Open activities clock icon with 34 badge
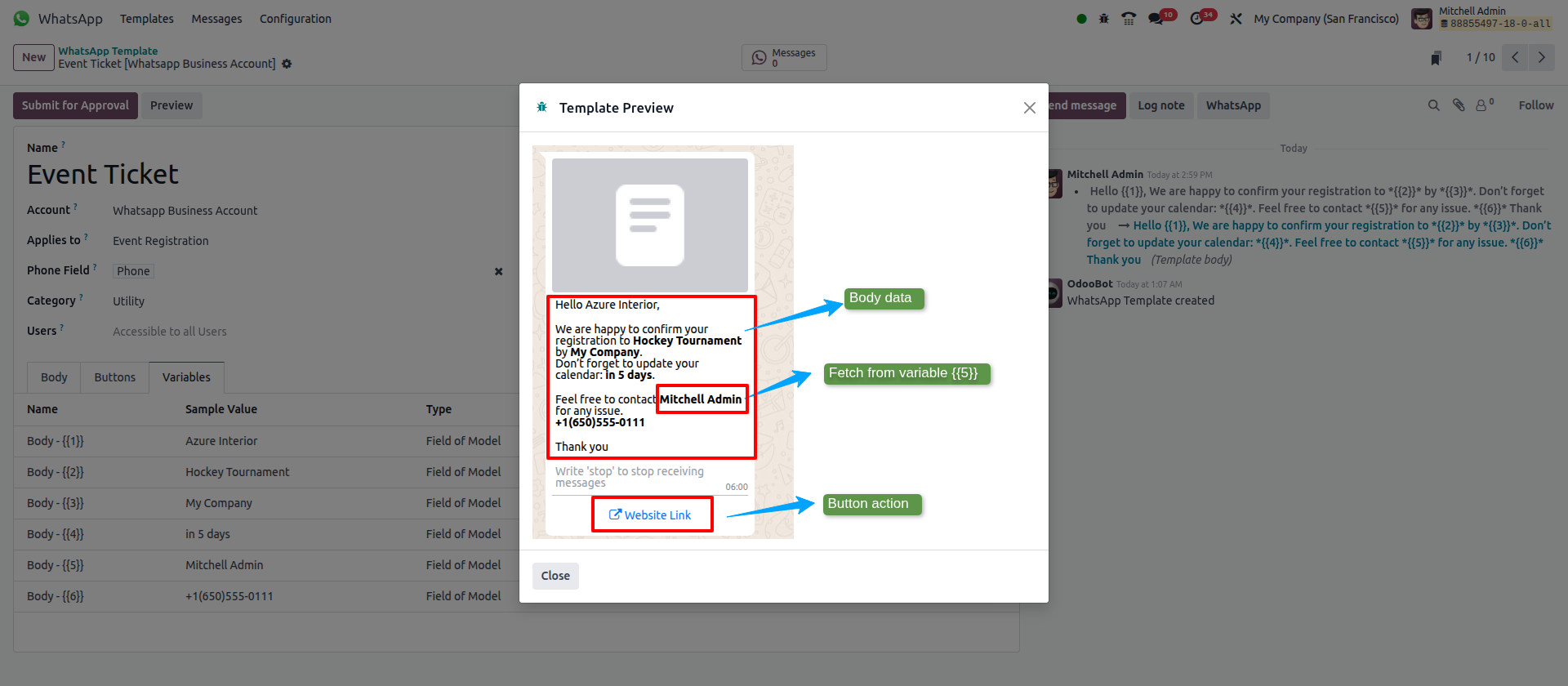 click(1197, 19)
